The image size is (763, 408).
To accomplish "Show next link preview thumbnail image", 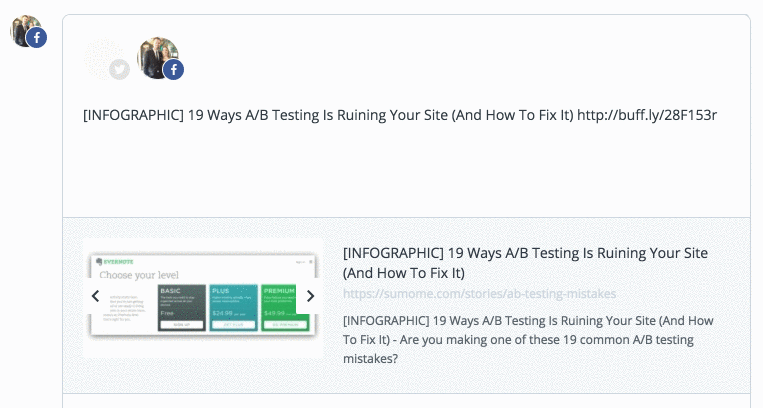I will (310, 296).
